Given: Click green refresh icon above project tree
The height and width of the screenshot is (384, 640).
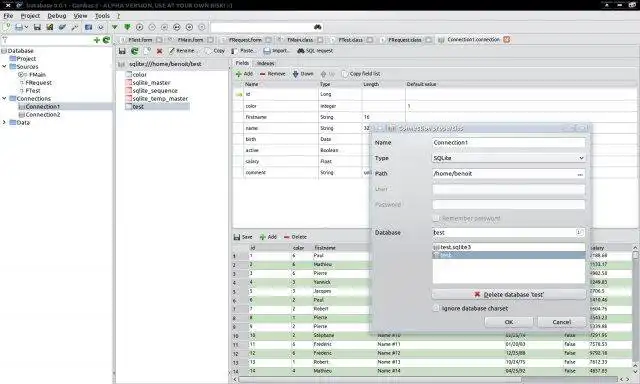Looking at the screenshot, I should tap(107, 40).
